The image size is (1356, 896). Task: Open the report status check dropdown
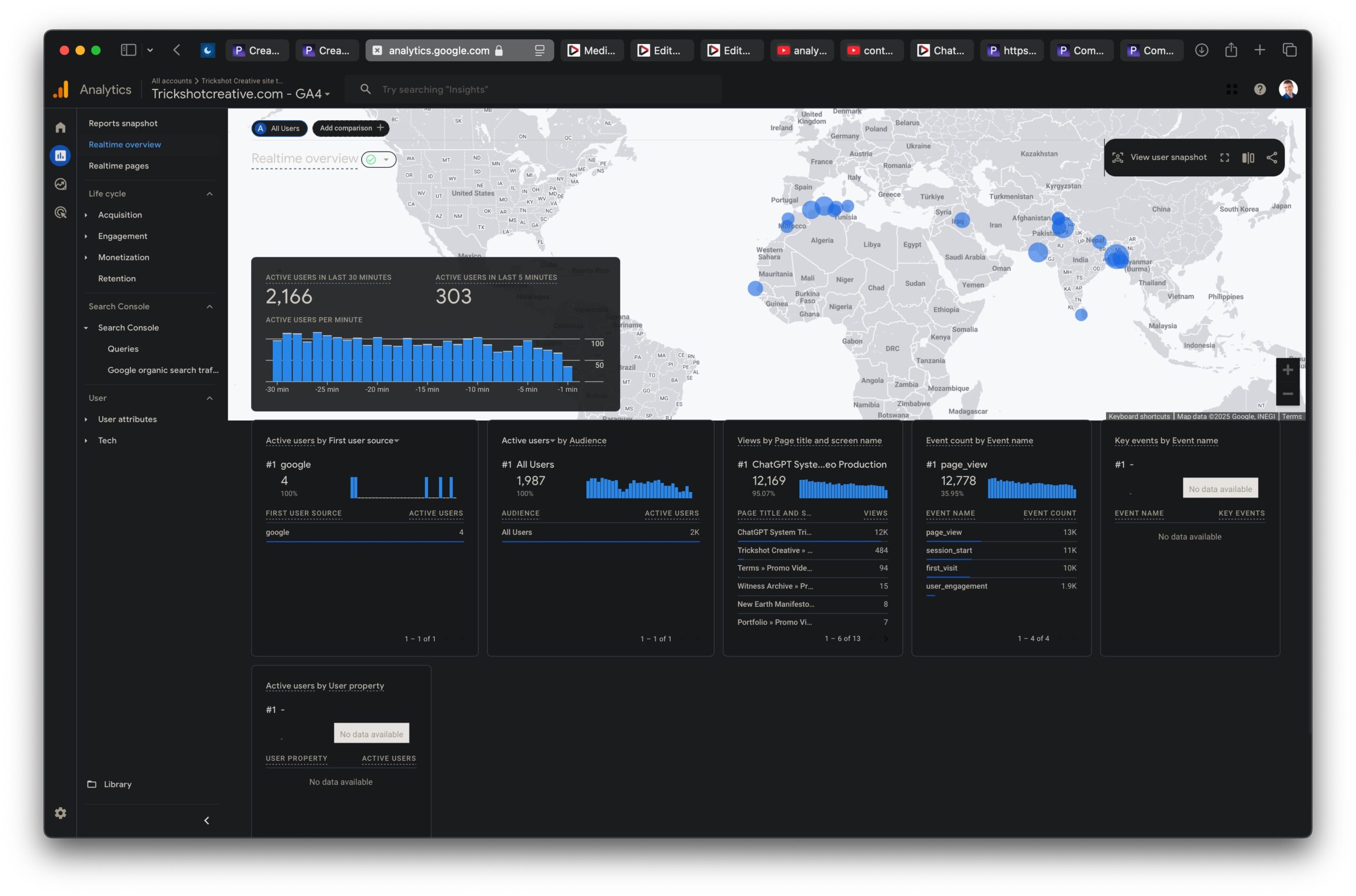379,159
